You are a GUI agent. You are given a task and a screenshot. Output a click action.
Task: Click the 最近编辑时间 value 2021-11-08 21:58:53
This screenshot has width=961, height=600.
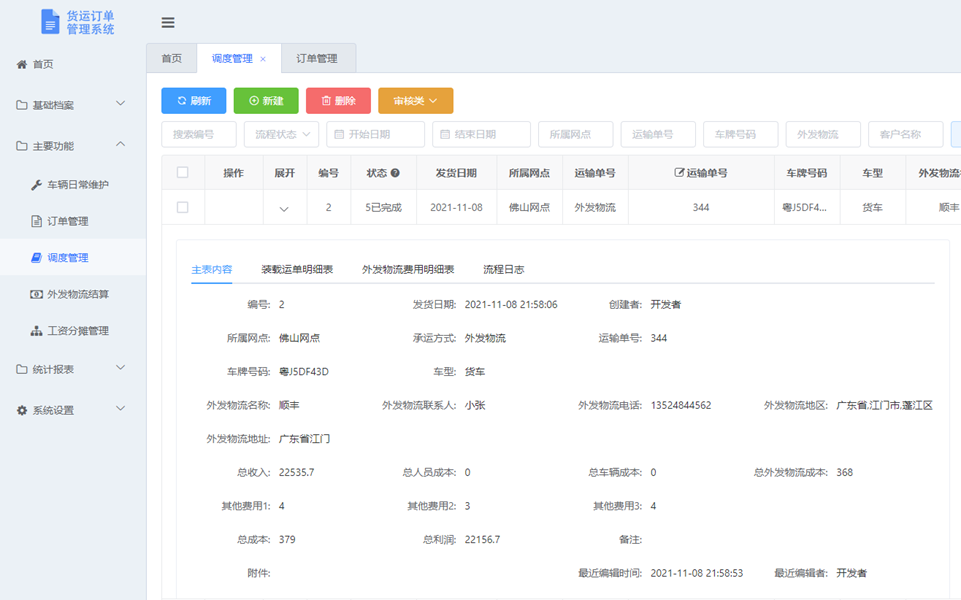[x=697, y=574]
